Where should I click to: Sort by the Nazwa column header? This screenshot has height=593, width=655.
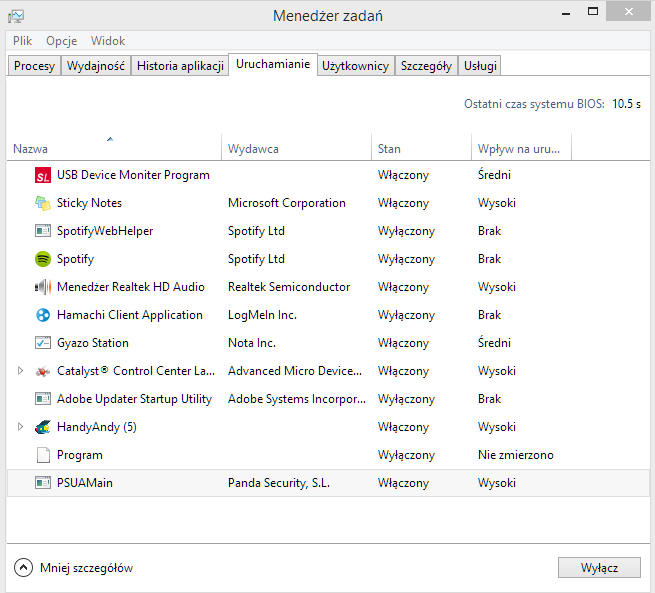114,147
